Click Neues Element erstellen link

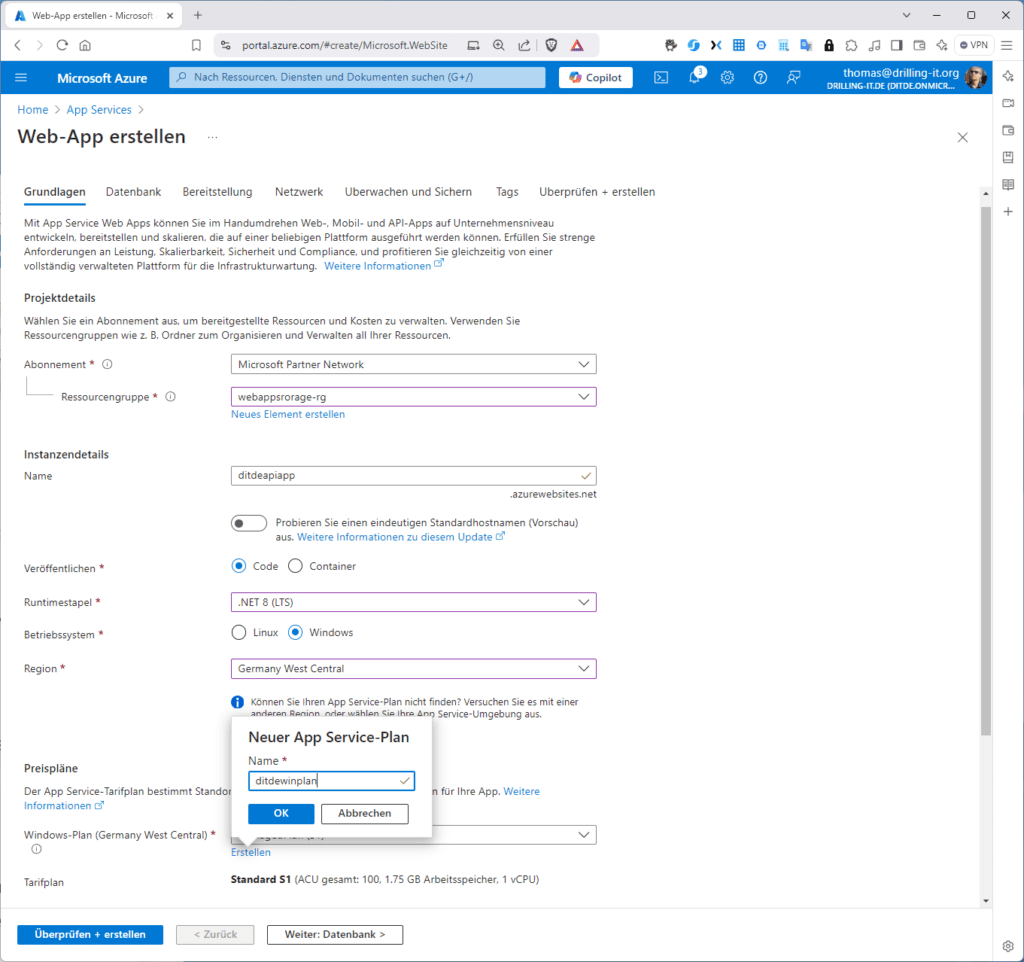pos(288,414)
